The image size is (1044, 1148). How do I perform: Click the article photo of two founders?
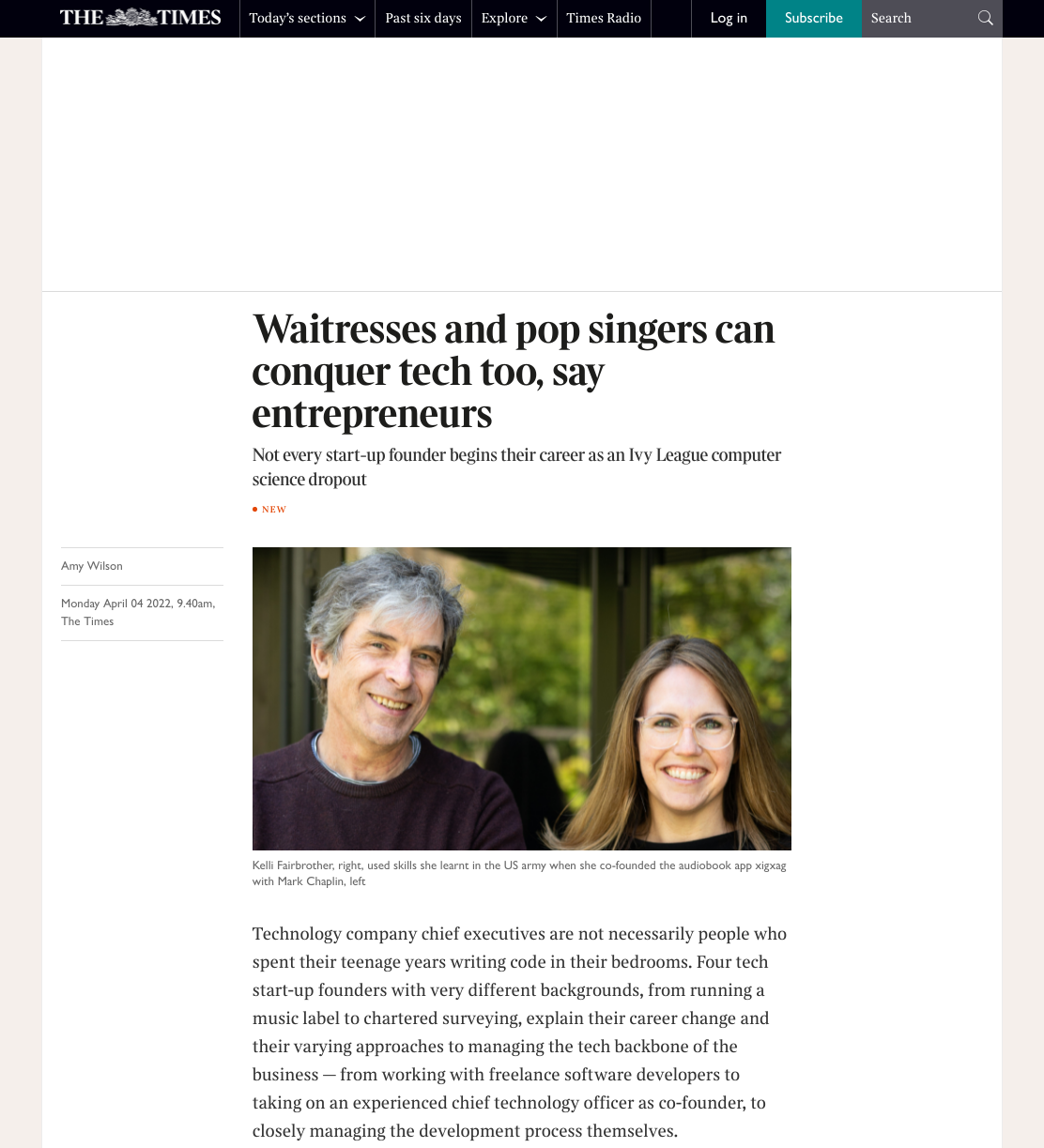522,698
